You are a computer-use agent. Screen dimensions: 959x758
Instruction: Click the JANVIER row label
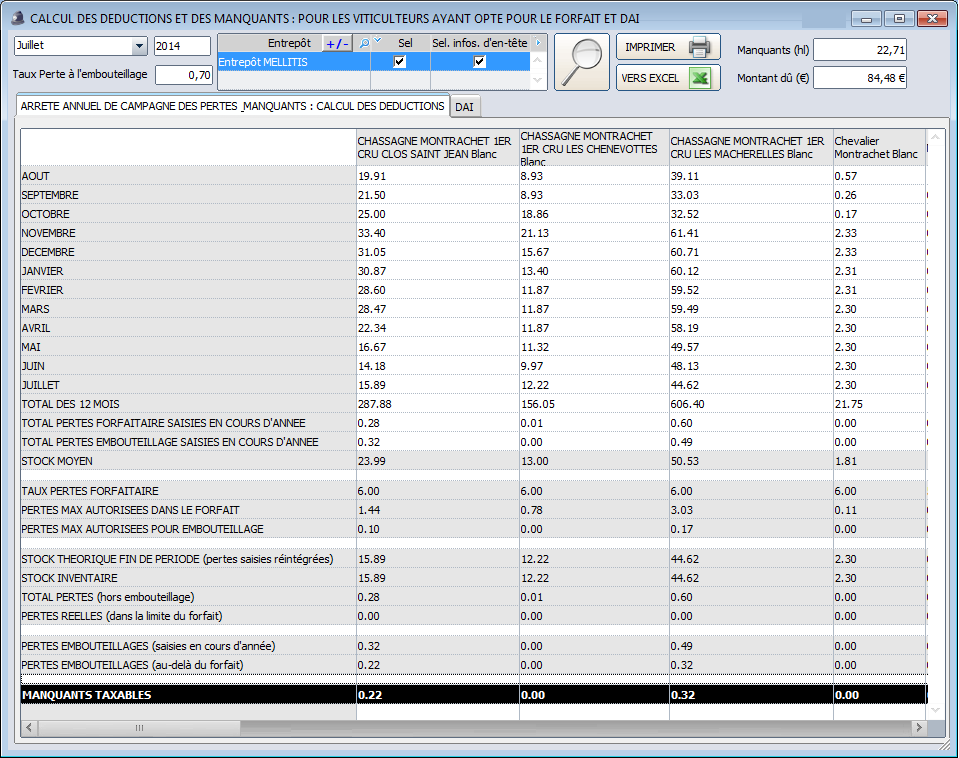point(42,271)
